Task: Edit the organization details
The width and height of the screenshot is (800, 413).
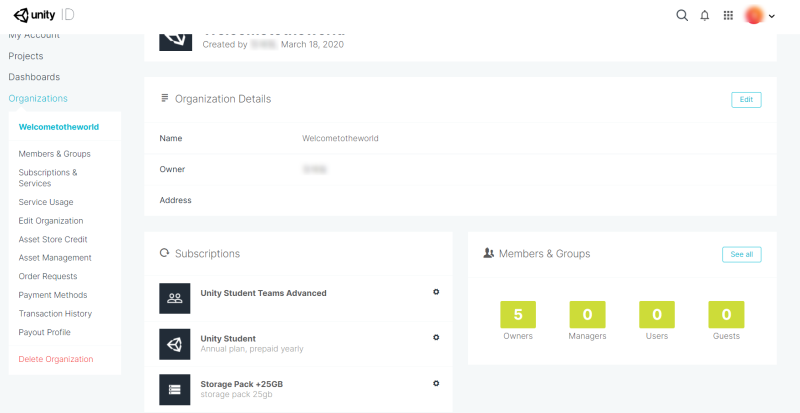Action: click(746, 100)
